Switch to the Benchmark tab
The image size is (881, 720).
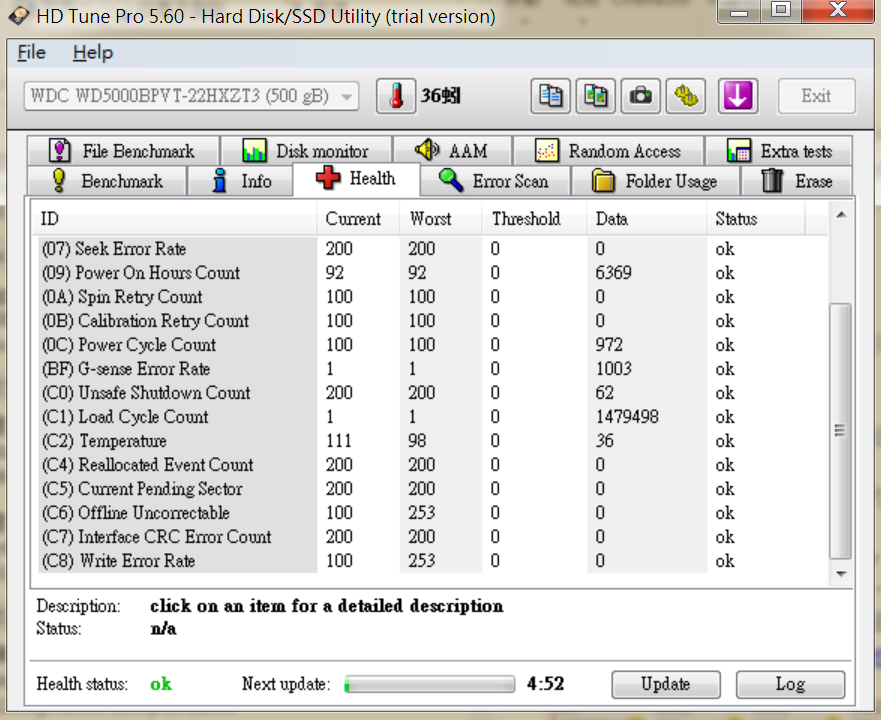[x=107, y=181]
